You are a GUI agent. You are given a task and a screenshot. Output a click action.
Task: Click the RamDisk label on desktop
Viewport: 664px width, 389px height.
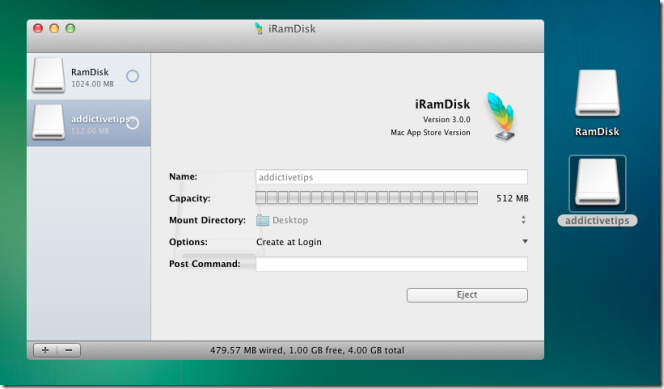[x=597, y=132]
